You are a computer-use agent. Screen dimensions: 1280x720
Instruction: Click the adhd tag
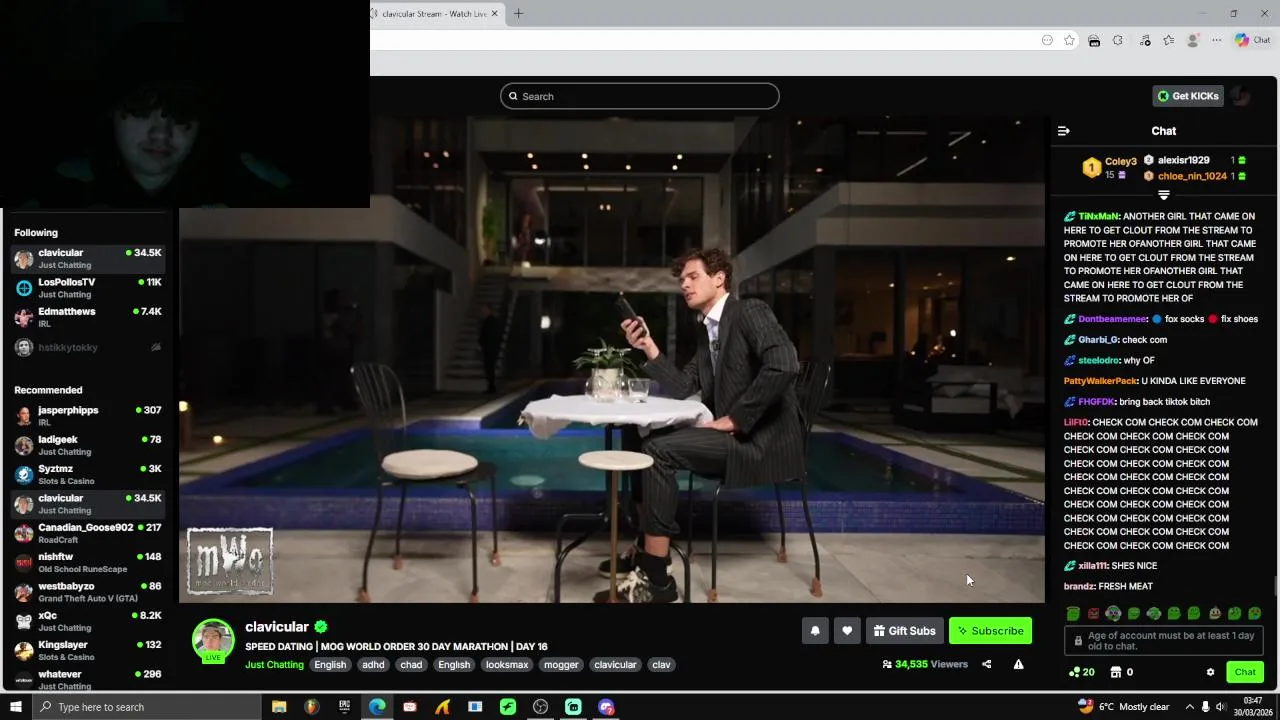[373, 665]
